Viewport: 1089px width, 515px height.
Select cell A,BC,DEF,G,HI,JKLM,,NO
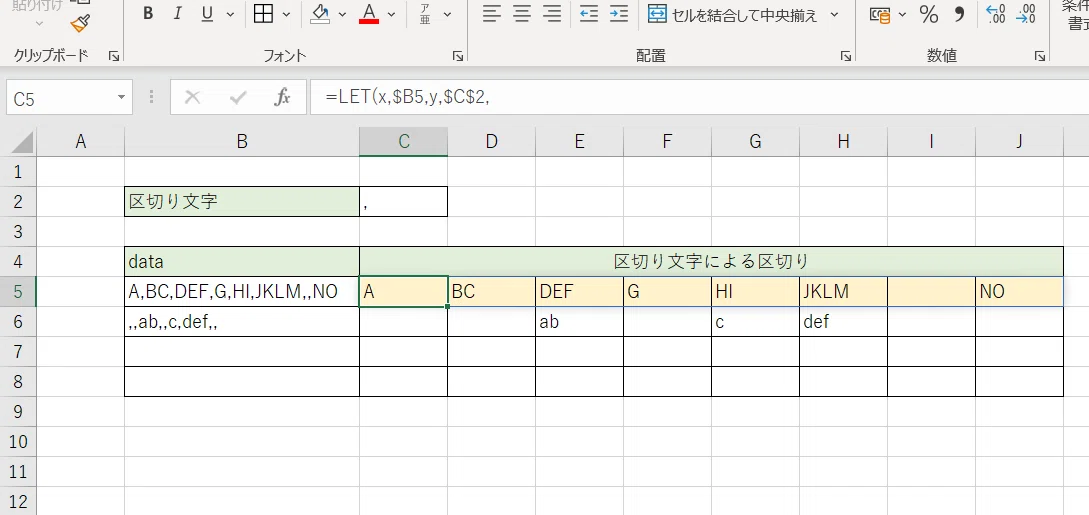[x=242, y=292]
